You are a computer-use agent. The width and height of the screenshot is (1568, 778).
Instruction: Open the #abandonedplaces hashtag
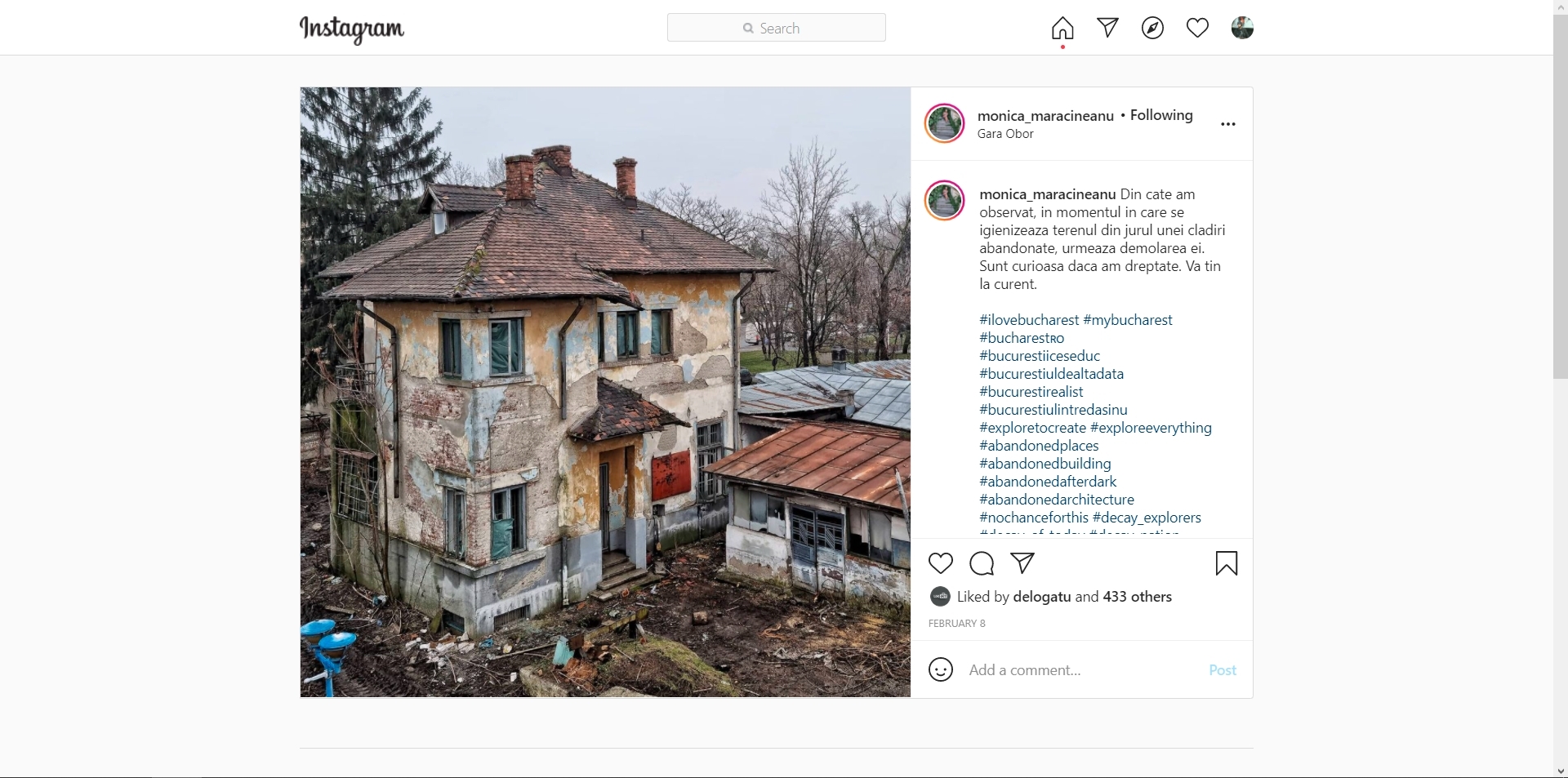pos(1039,446)
